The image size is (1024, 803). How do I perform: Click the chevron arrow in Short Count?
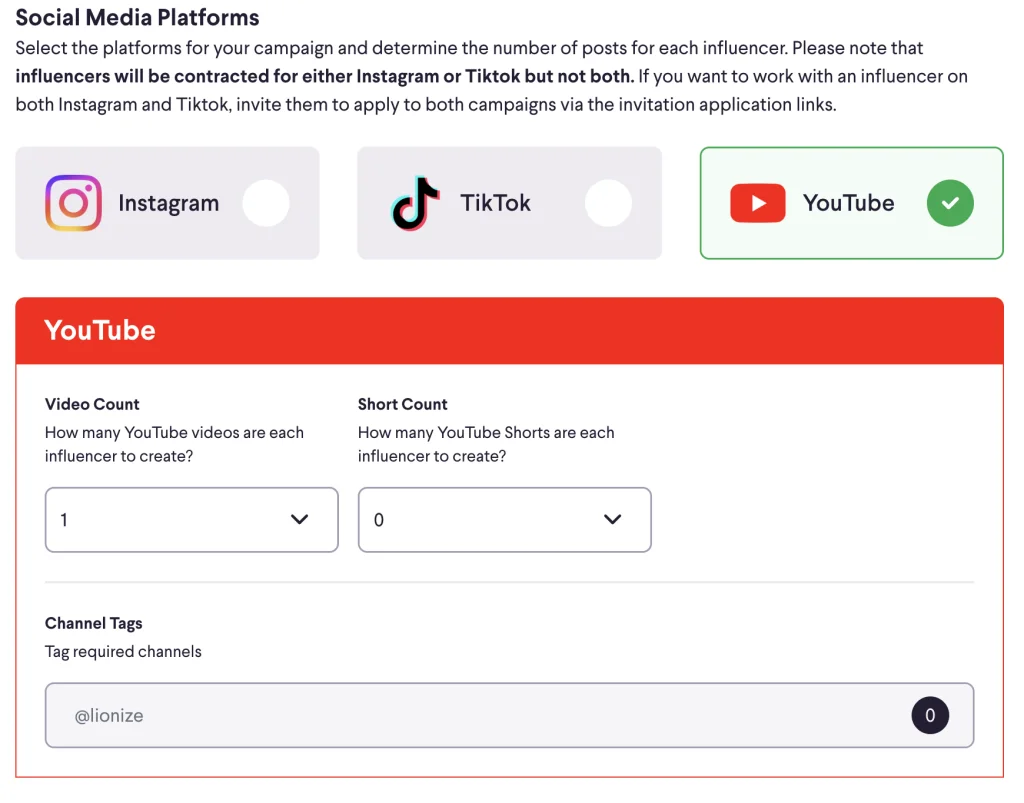click(612, 519)
